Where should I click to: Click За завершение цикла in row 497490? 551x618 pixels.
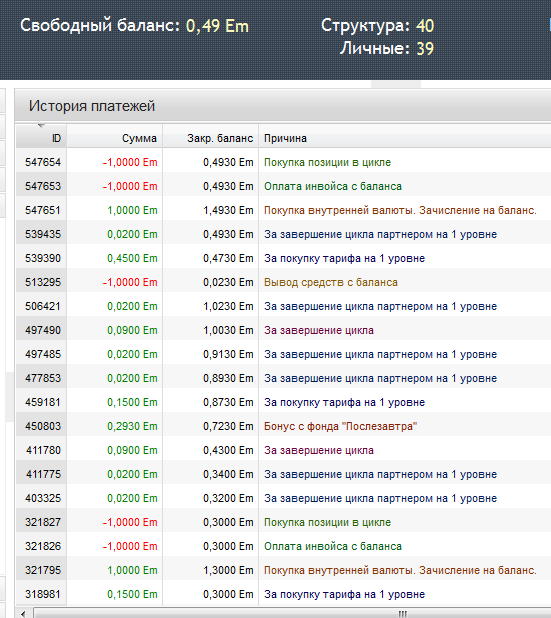(318, 330)
